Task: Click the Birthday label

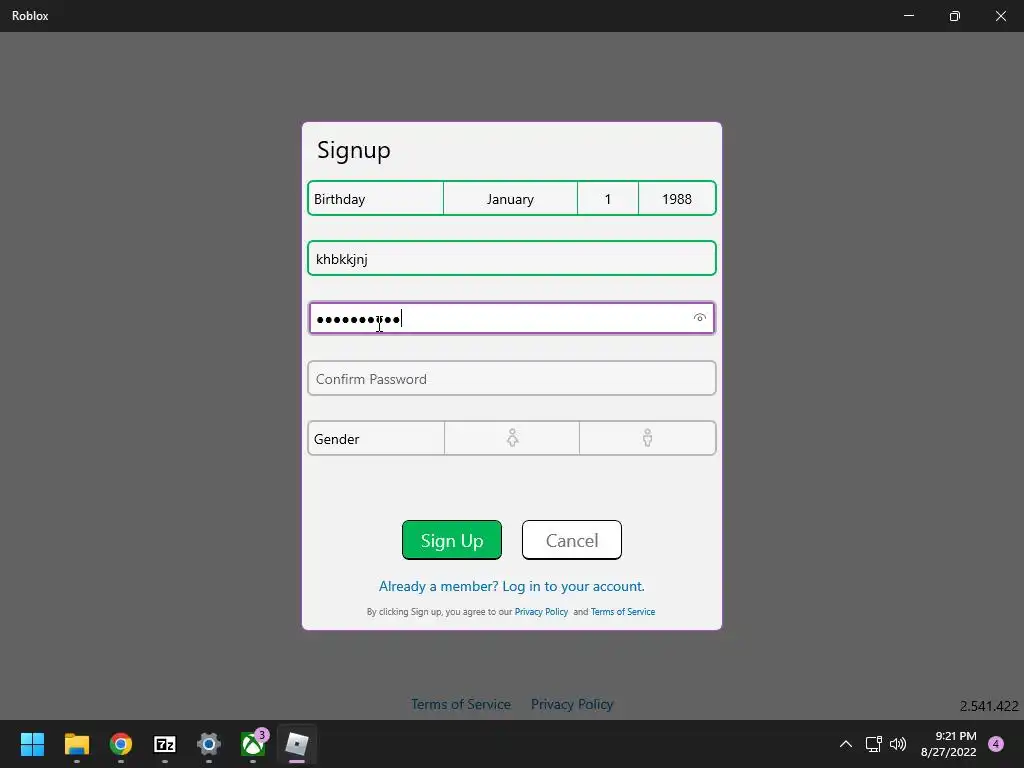Action: pos(340,199)
